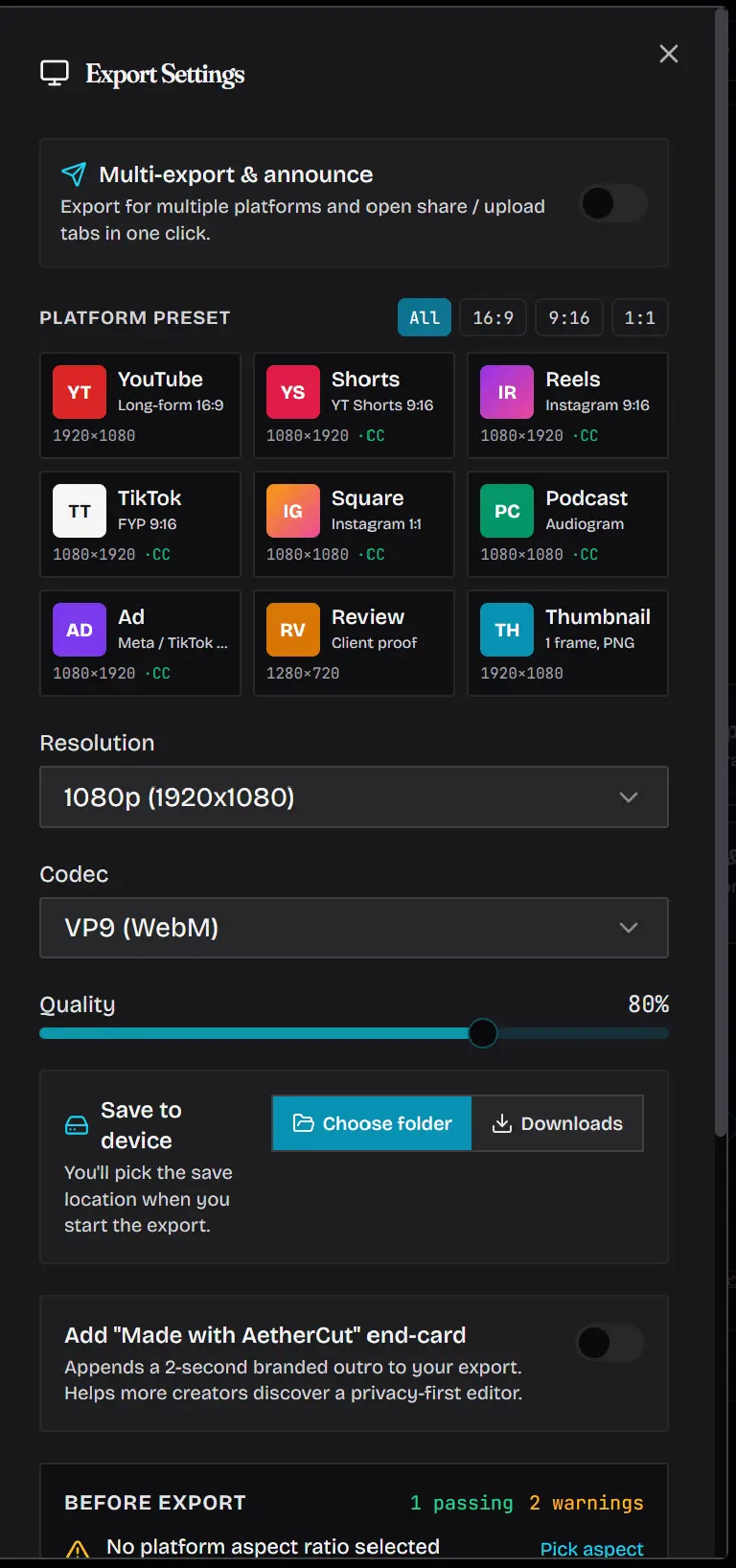Filter presets by 1:1 aspect
The height and width of the screenshot is (1568, 736).
pyautogui.click(x=640, y=317)
